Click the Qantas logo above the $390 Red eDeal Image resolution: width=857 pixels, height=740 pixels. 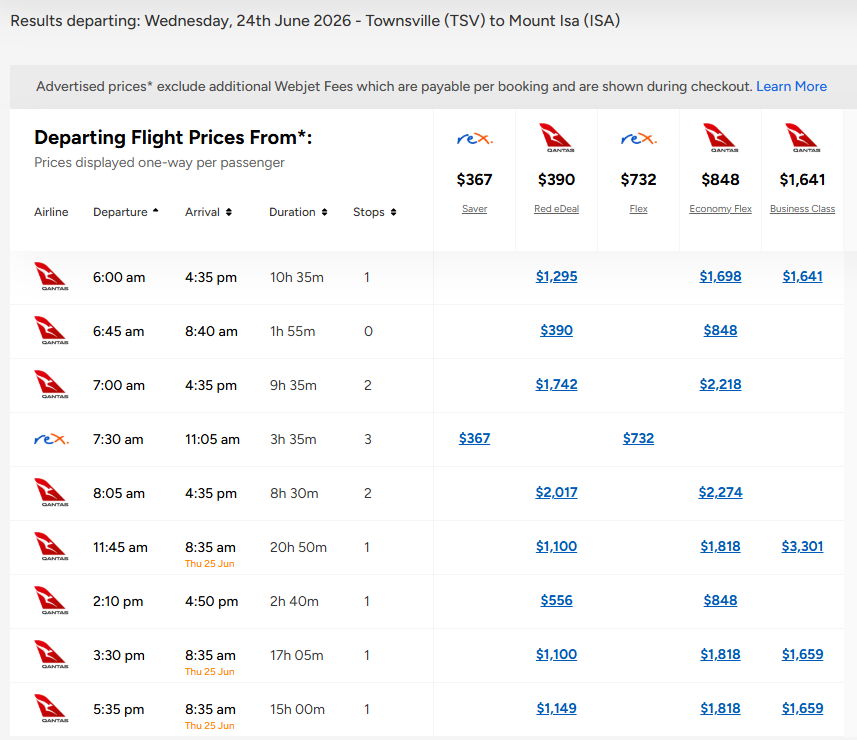tap(556, 138)
